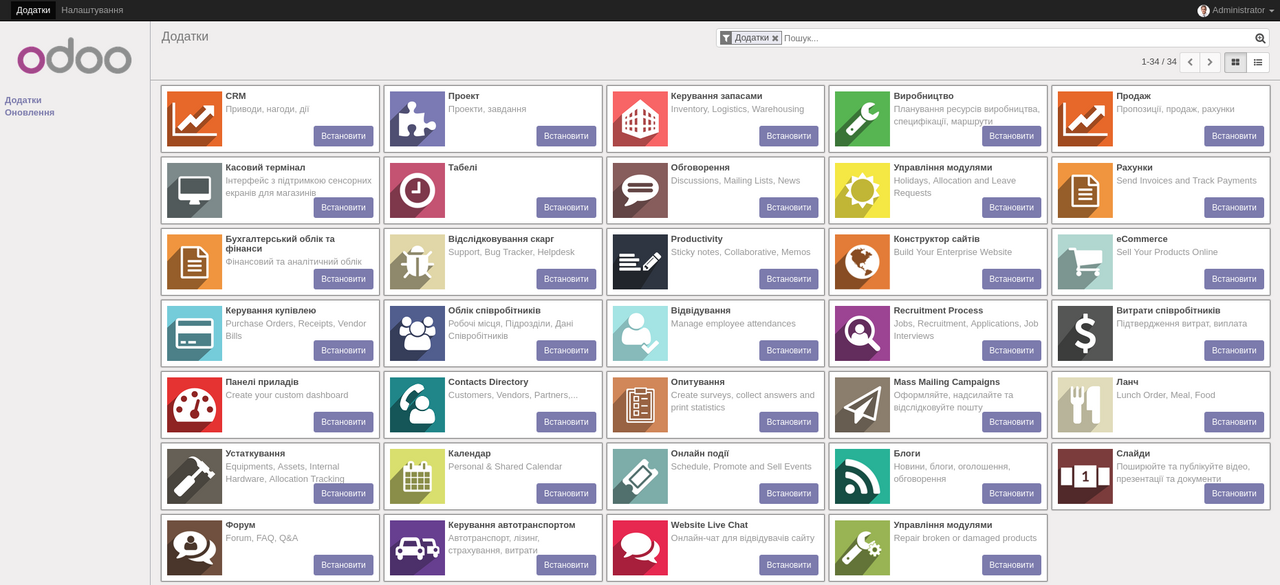Click the Бухгалтерський облік document icon
1280x585 pixels.
[194, 262]
